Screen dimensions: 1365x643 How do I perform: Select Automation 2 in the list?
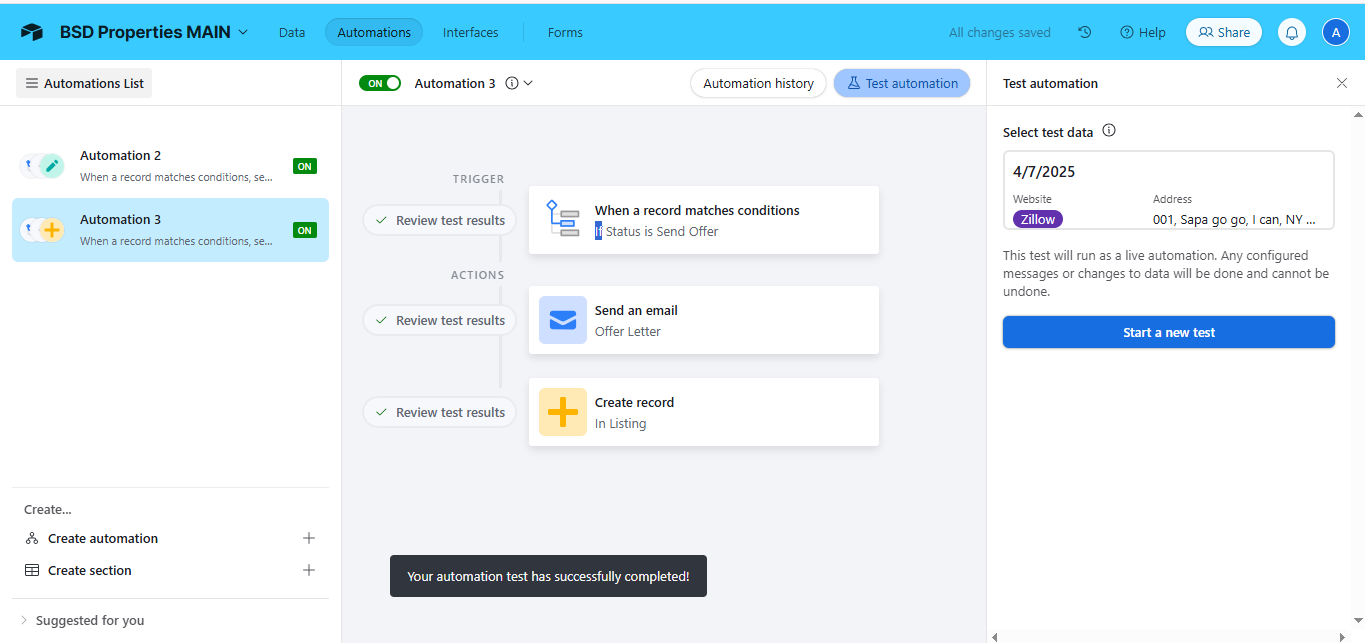(170, 166)
